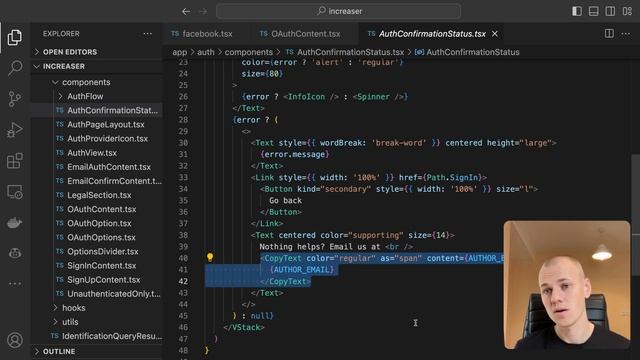
Task: Open AuthView.tsx in explorer
Action: 97,153
